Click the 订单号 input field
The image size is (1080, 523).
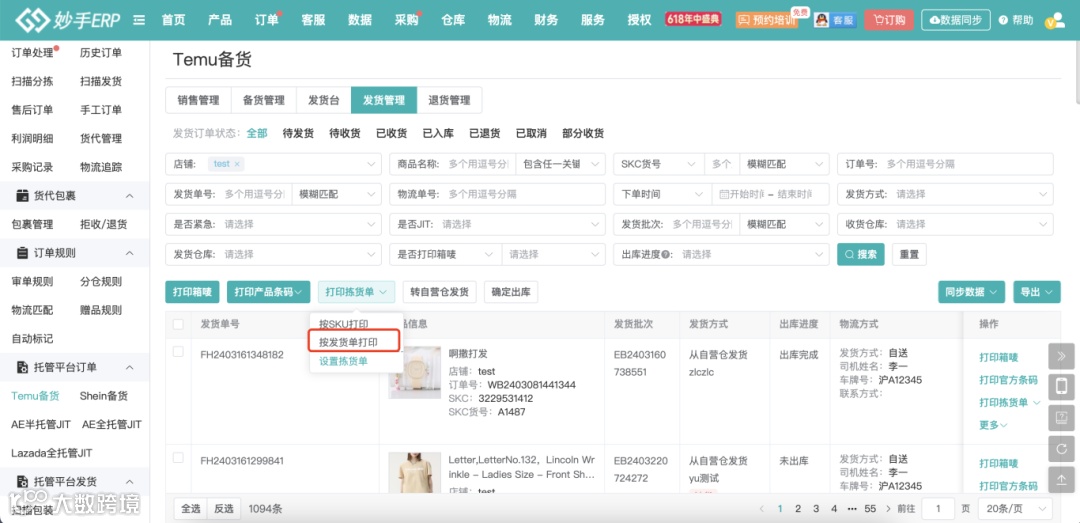pos(945,164)
